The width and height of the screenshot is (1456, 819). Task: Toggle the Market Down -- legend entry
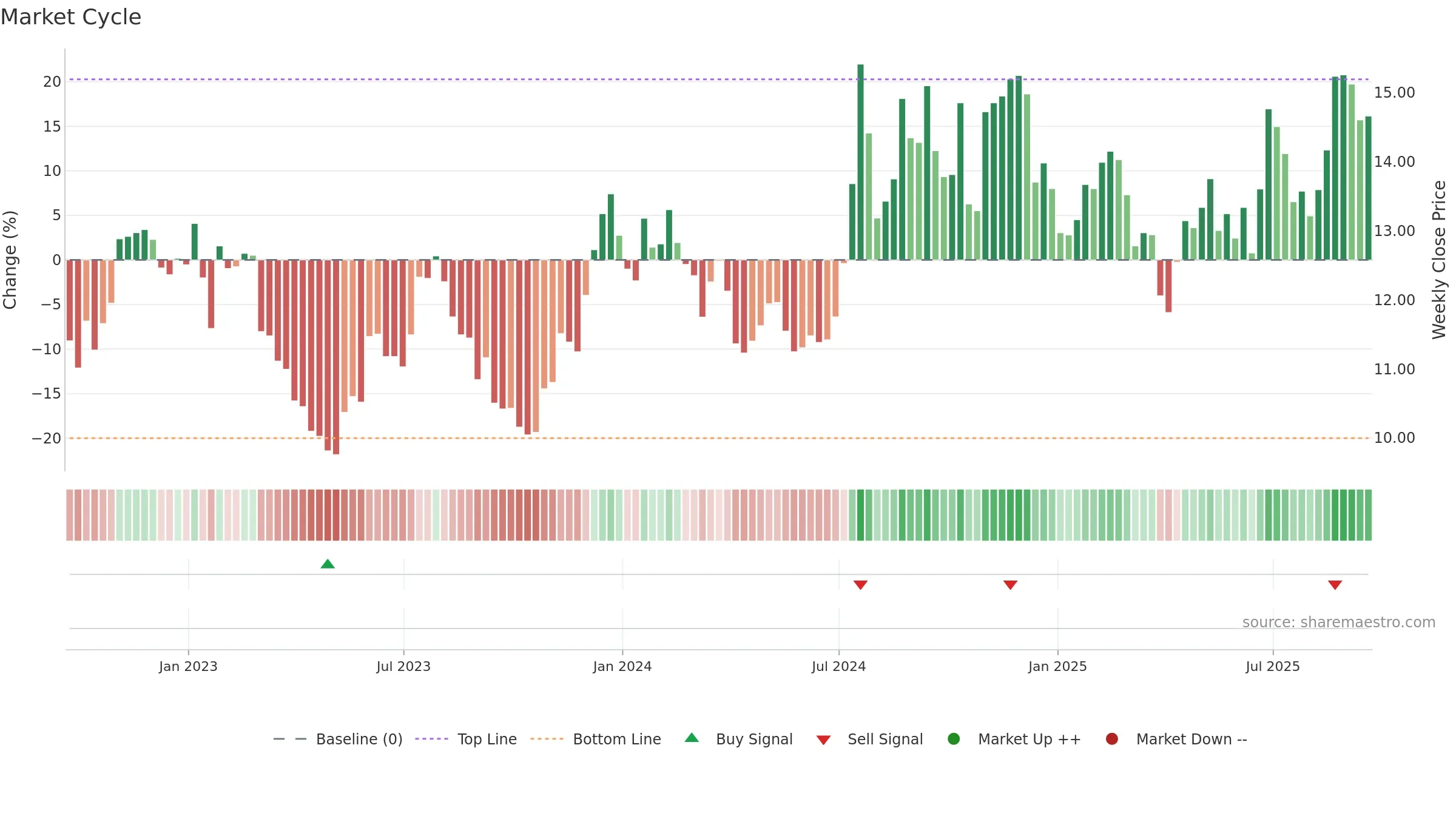tap(1176, 739)
